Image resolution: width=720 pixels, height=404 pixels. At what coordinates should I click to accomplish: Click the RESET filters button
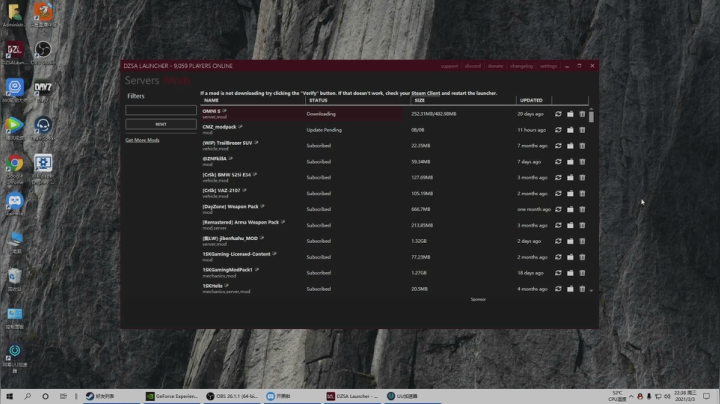point(161,124)
